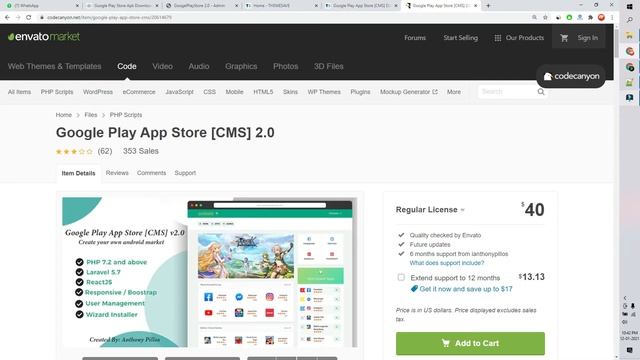This screenshot has width=640, height=360.
Task: Select Graphics in the main navigation
Action: pos(241,66)
